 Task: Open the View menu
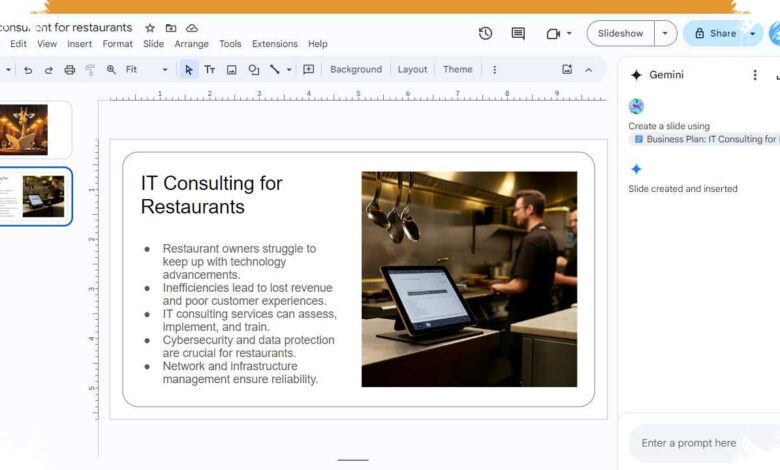pos(47,44)
